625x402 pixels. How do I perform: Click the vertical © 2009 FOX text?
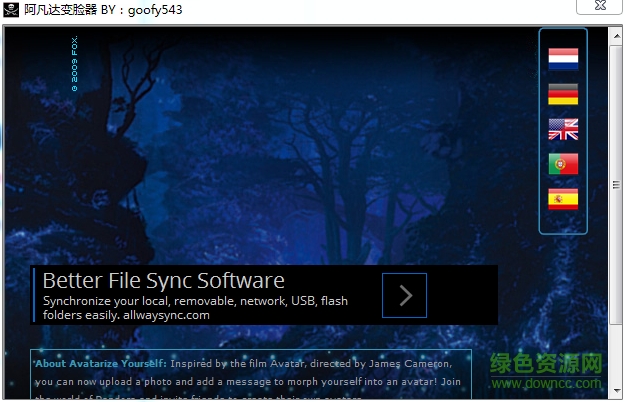pyautogui.click(x=74, y=65)
